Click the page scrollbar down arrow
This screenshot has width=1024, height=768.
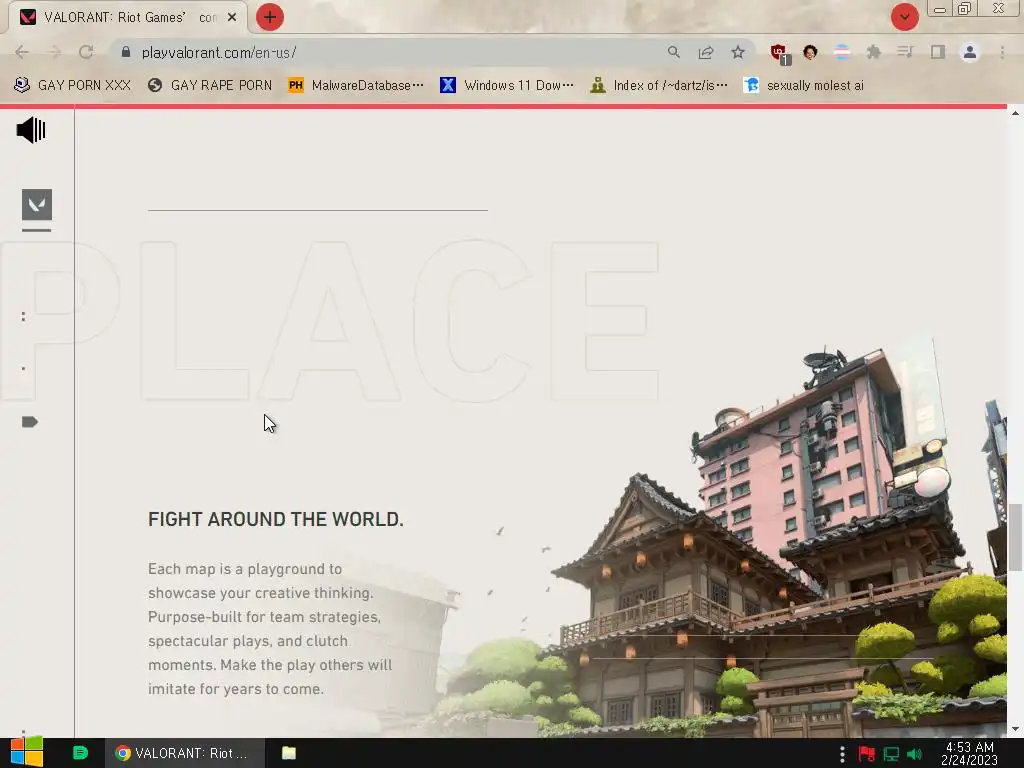pos(1016,729)
